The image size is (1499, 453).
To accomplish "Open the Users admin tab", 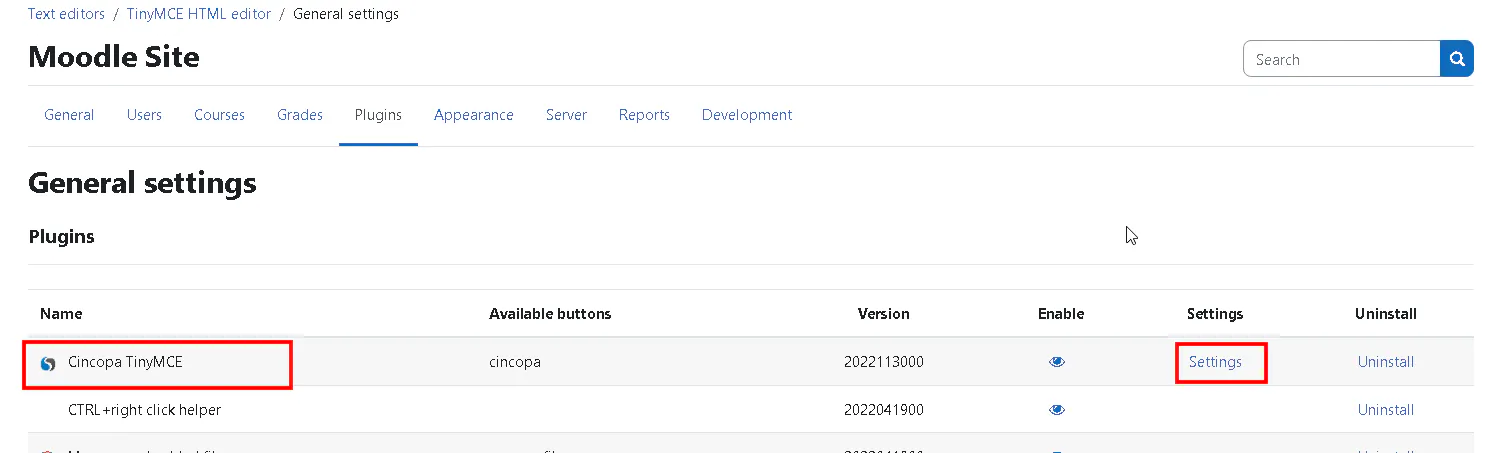I will pyautogui.click(x=144, y=115).
